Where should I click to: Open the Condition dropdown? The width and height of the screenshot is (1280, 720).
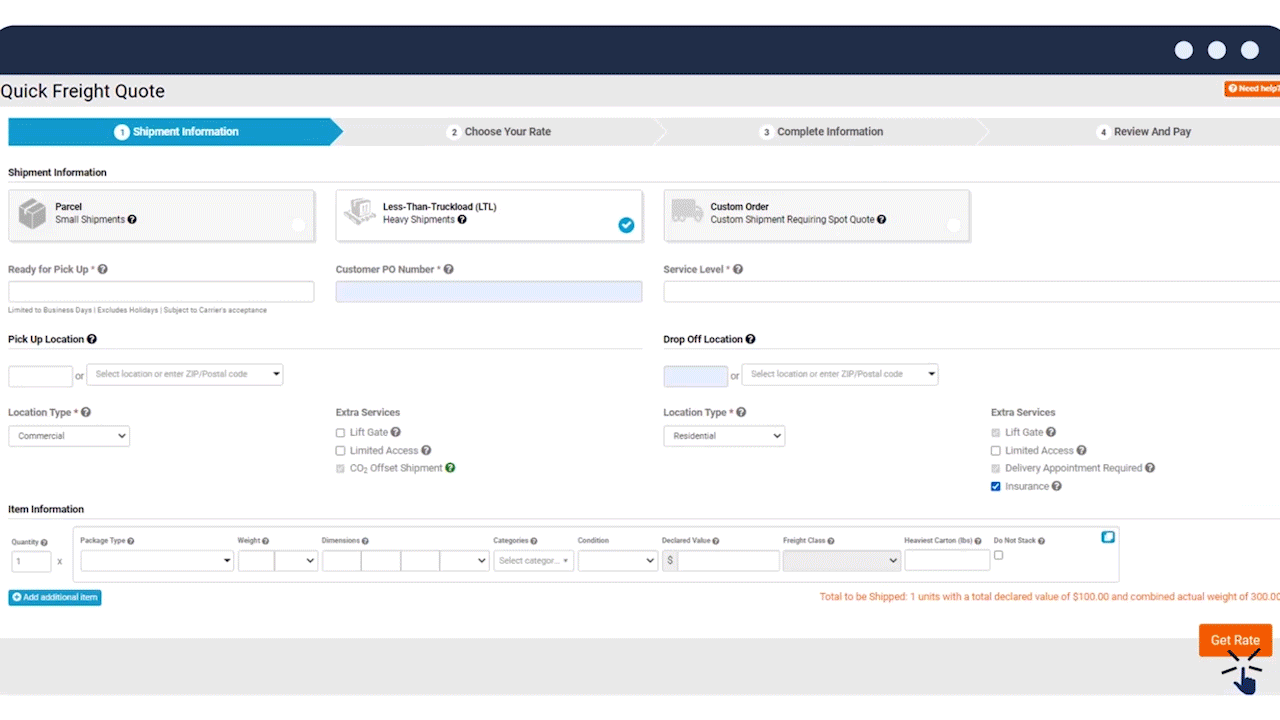coord(618,561)
